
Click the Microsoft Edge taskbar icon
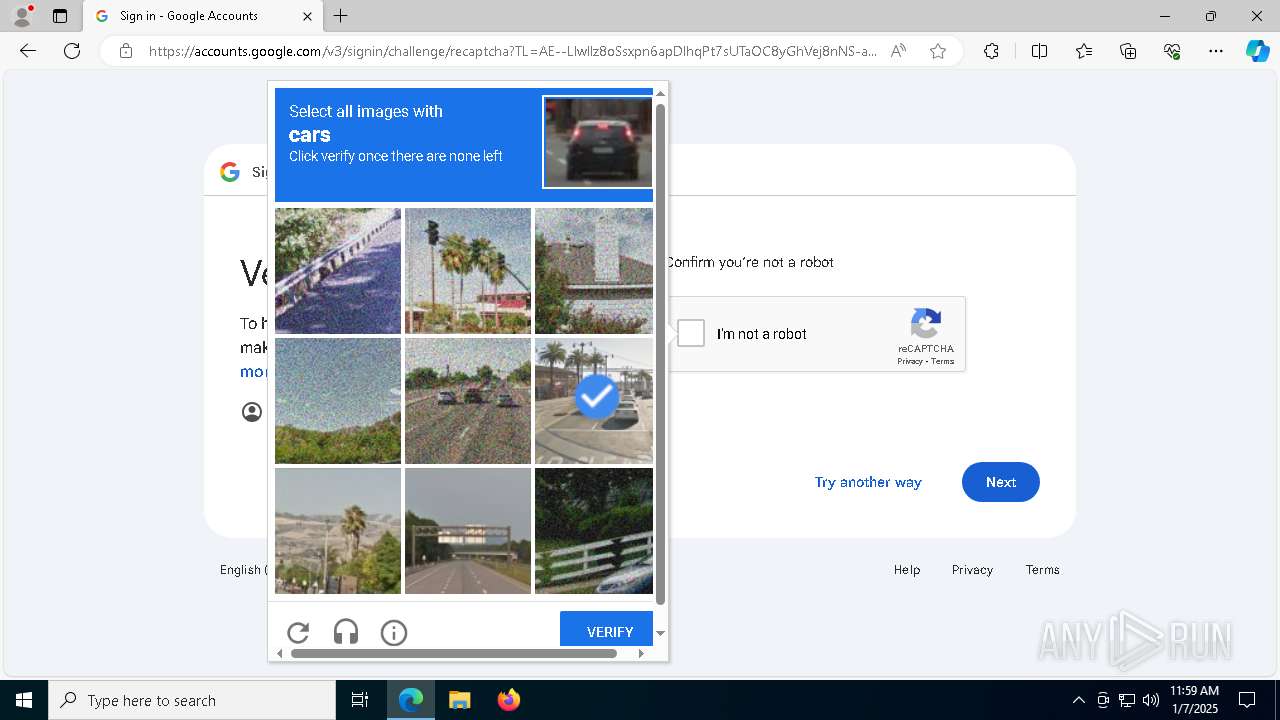tap(411, 700)
